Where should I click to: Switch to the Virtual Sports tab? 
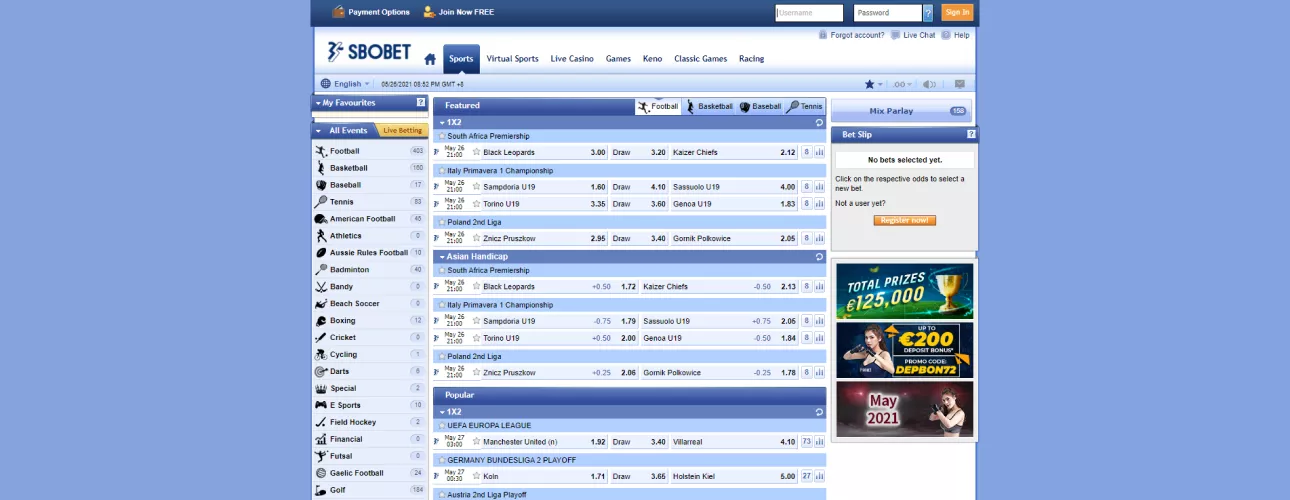512,59
